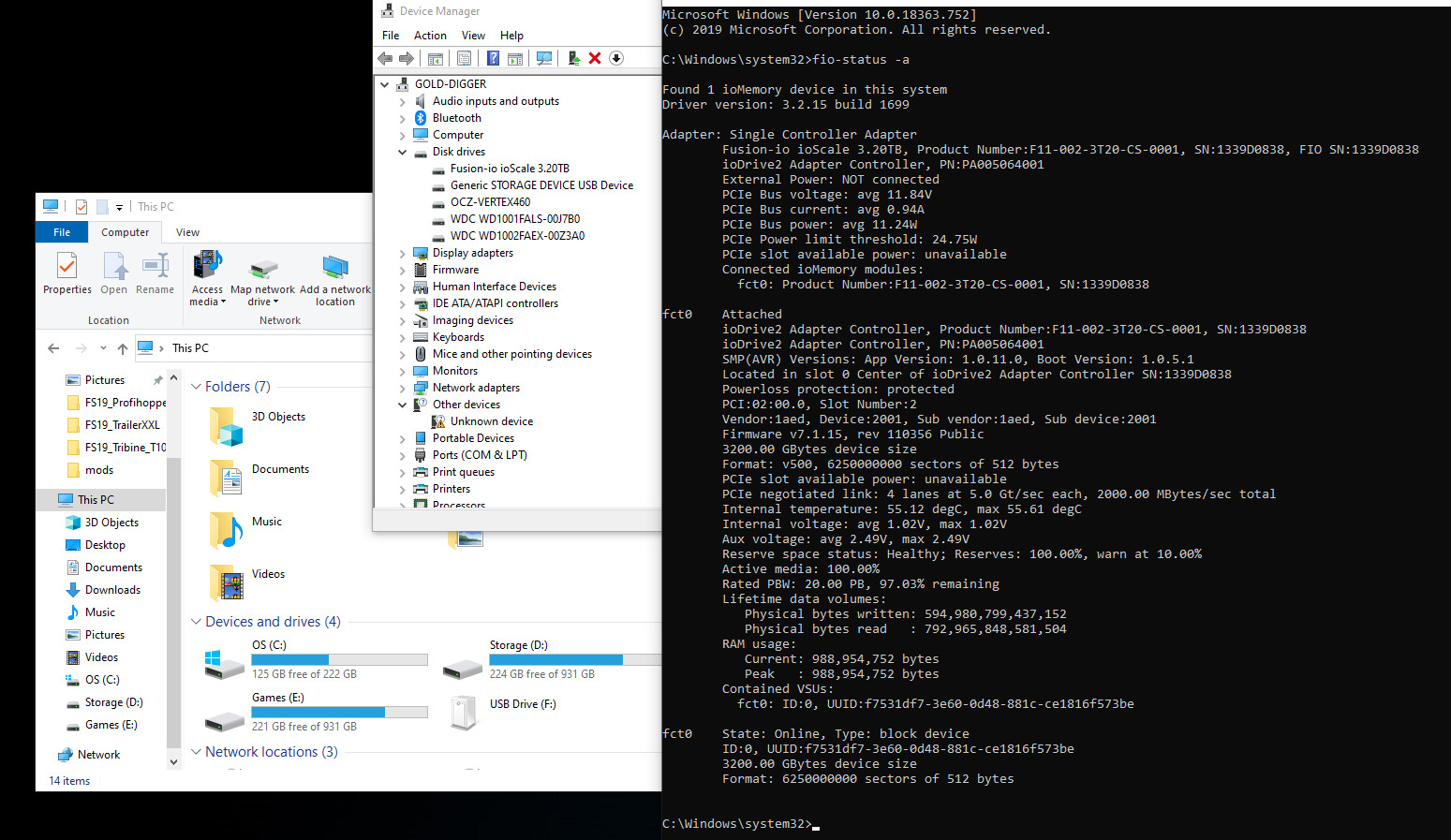Click the blue question mark help icon
Screen dimensions: 1451x840
coord(493,58)
